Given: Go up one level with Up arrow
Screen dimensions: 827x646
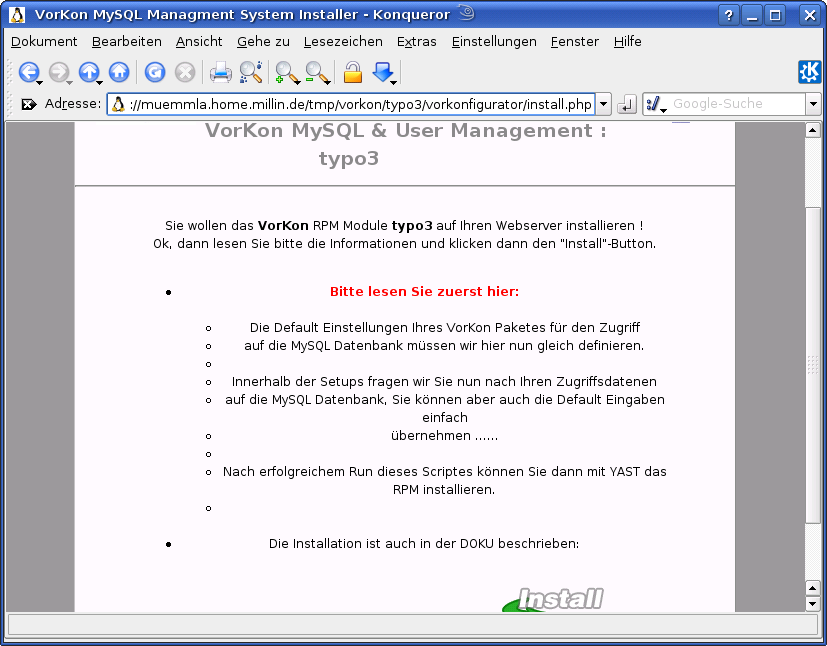Looking at the screenshot, I should 89,72.
